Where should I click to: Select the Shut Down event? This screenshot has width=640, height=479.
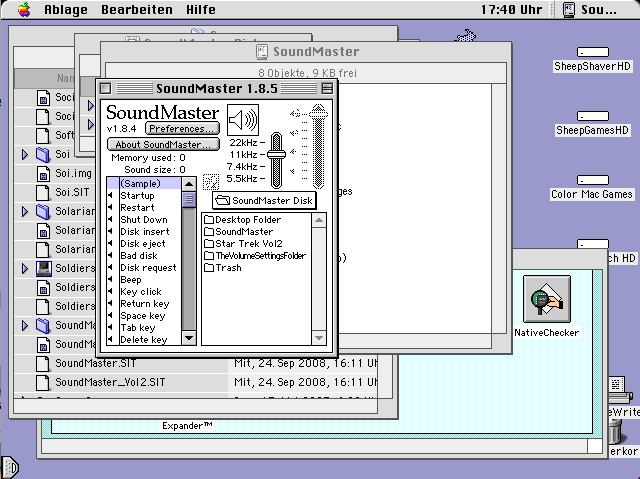(143, 220)
